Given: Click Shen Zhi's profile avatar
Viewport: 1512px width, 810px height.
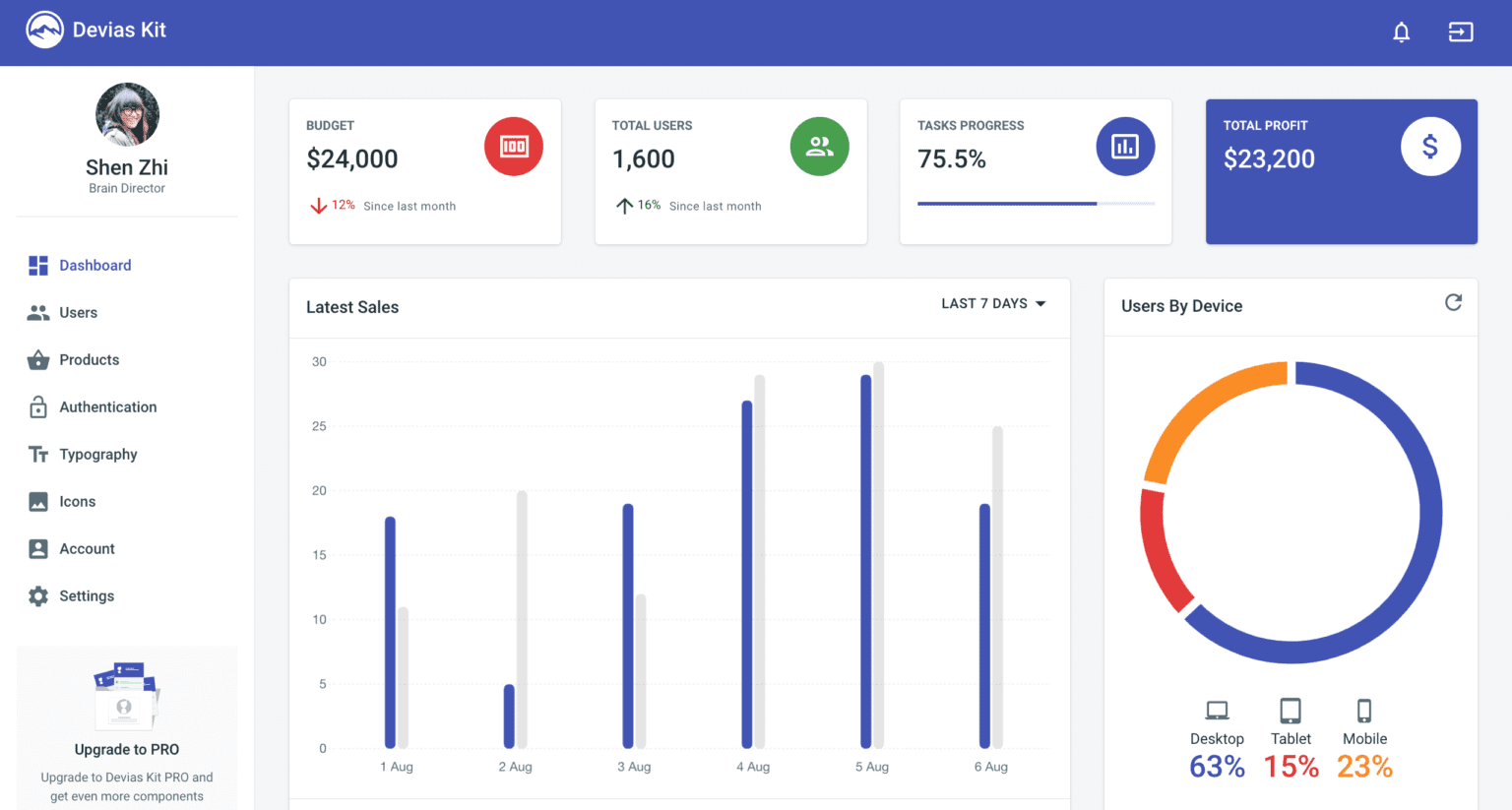Looking at the screenshot, I should 127,113.
